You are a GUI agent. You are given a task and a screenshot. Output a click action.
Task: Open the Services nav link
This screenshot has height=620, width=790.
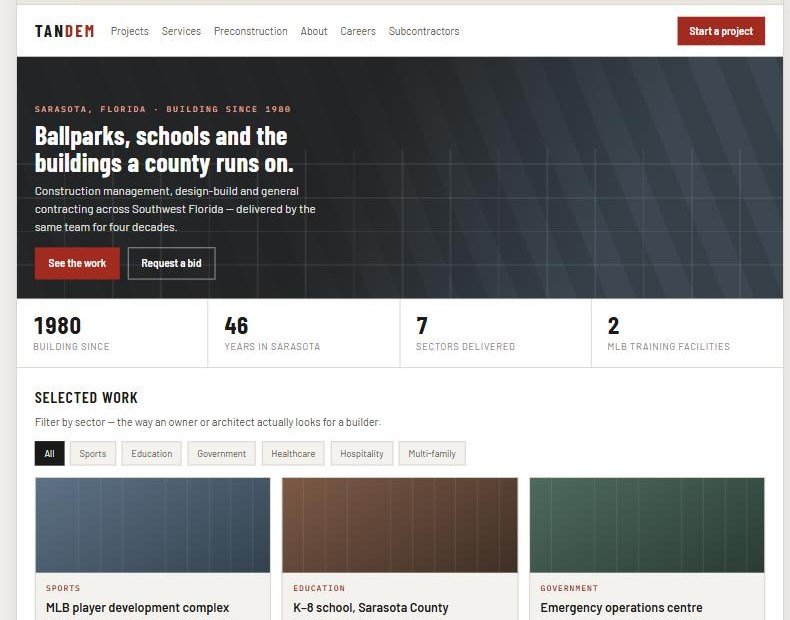pos(181,31)
